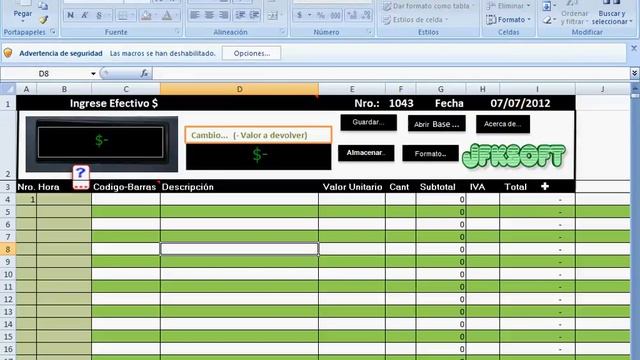The width and height of the screenshot is (640, 360).
Task: Click the formula bar input field
Action: point(391,73)
